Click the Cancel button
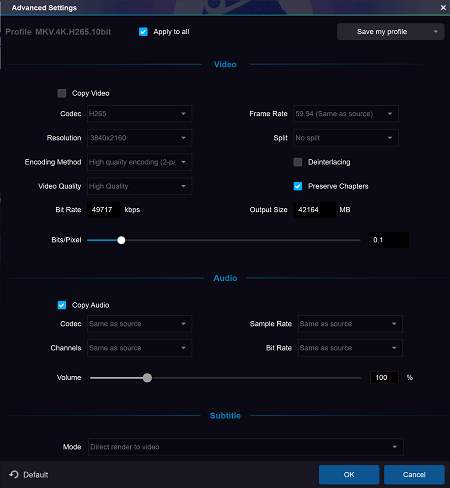Viewport: 450px width, 488px height. tap(414, 474)
